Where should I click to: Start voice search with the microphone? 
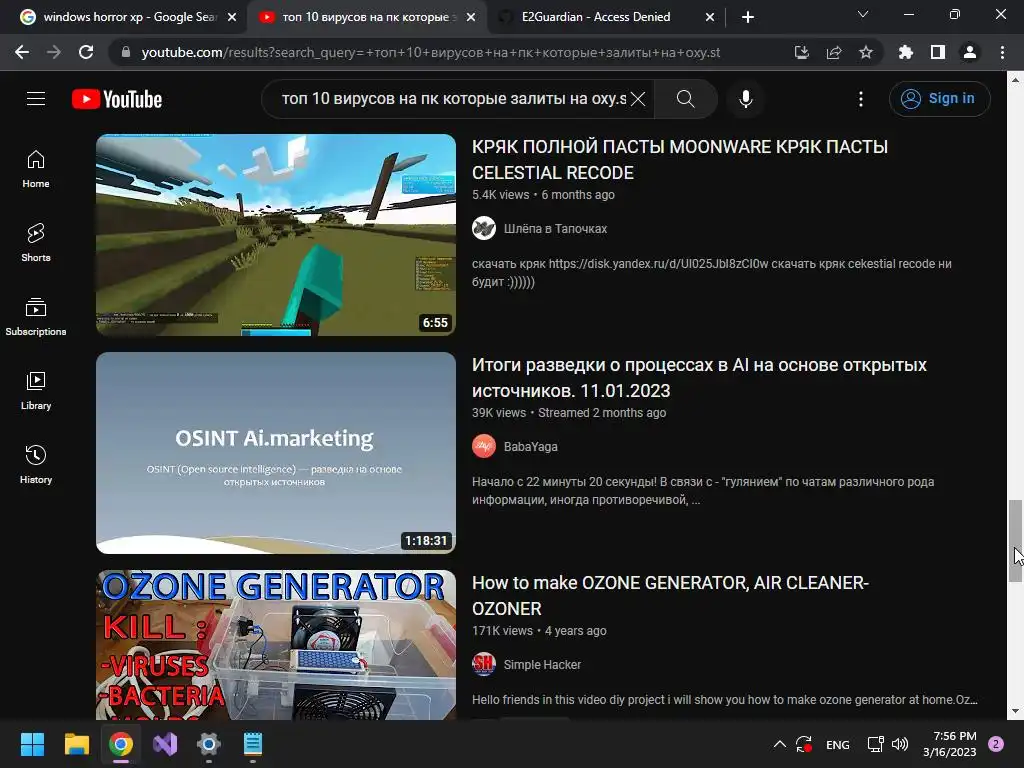[745, 99]
